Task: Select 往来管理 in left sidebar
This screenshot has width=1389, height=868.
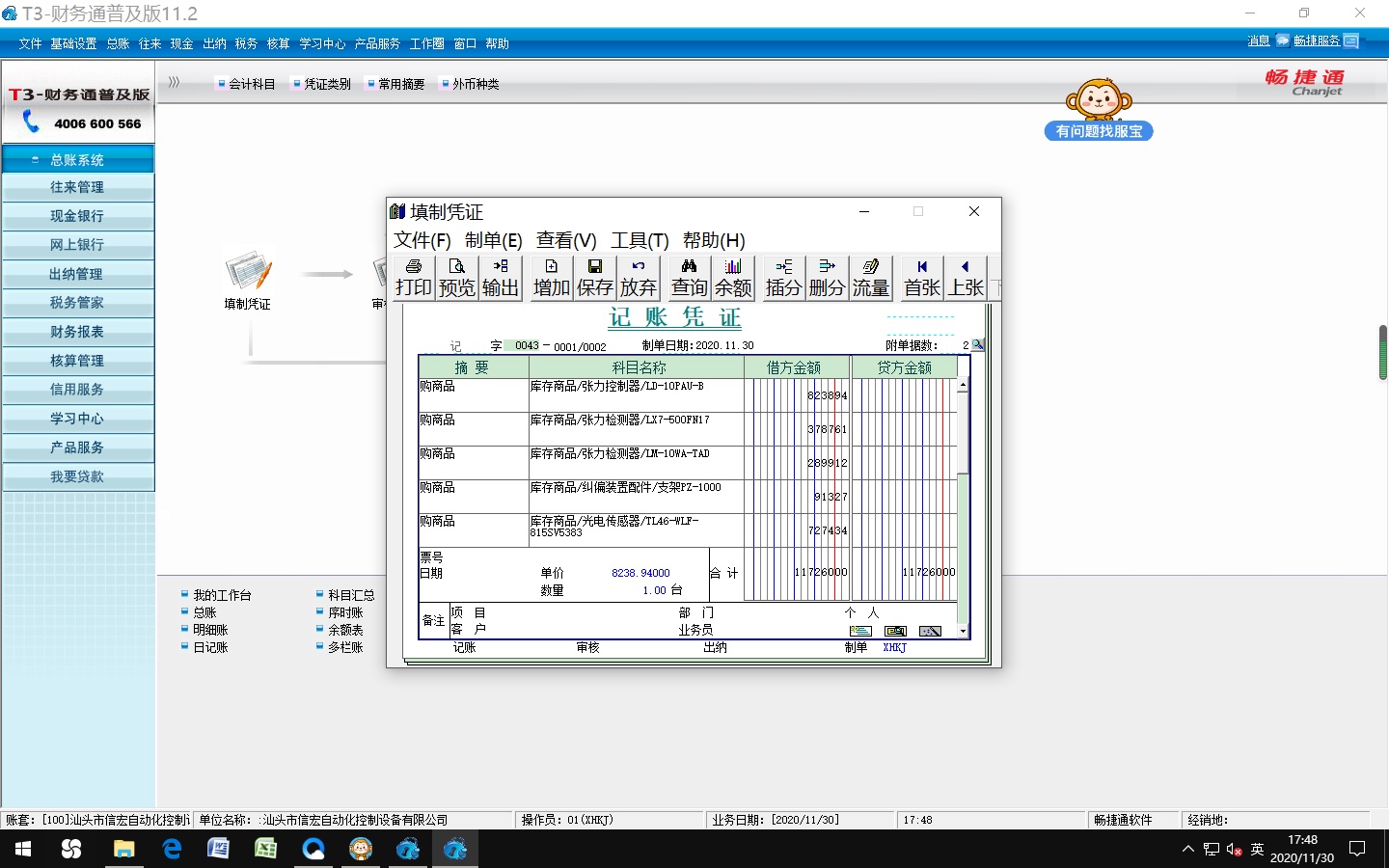Action: click(77, 187)
